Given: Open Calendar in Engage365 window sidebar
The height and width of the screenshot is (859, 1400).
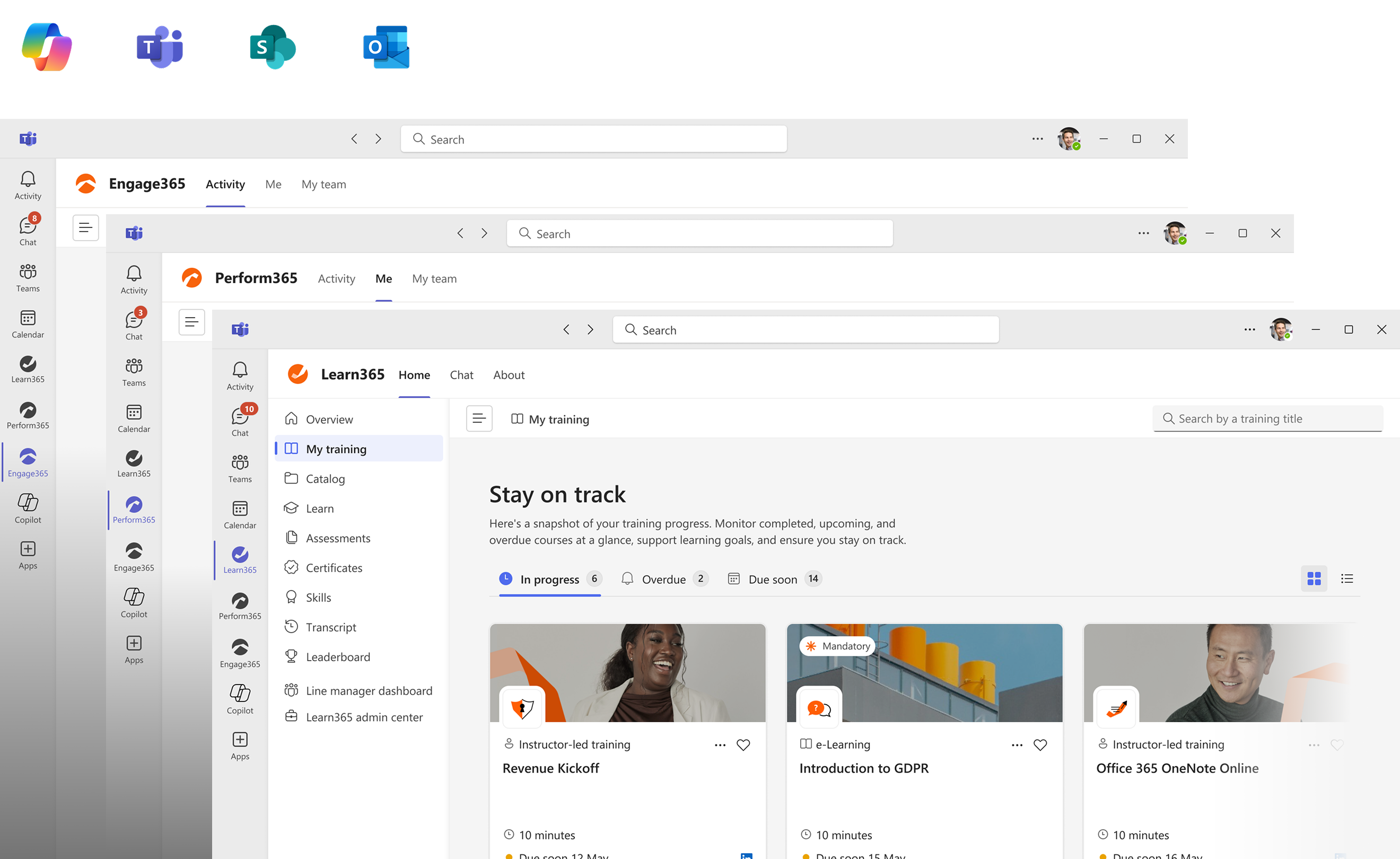Looking at the screenshot, I should [28, 324].
